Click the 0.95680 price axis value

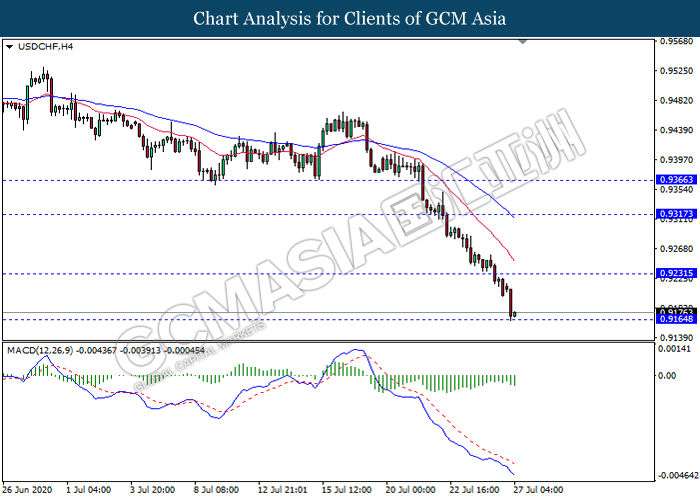coord(677,42)
